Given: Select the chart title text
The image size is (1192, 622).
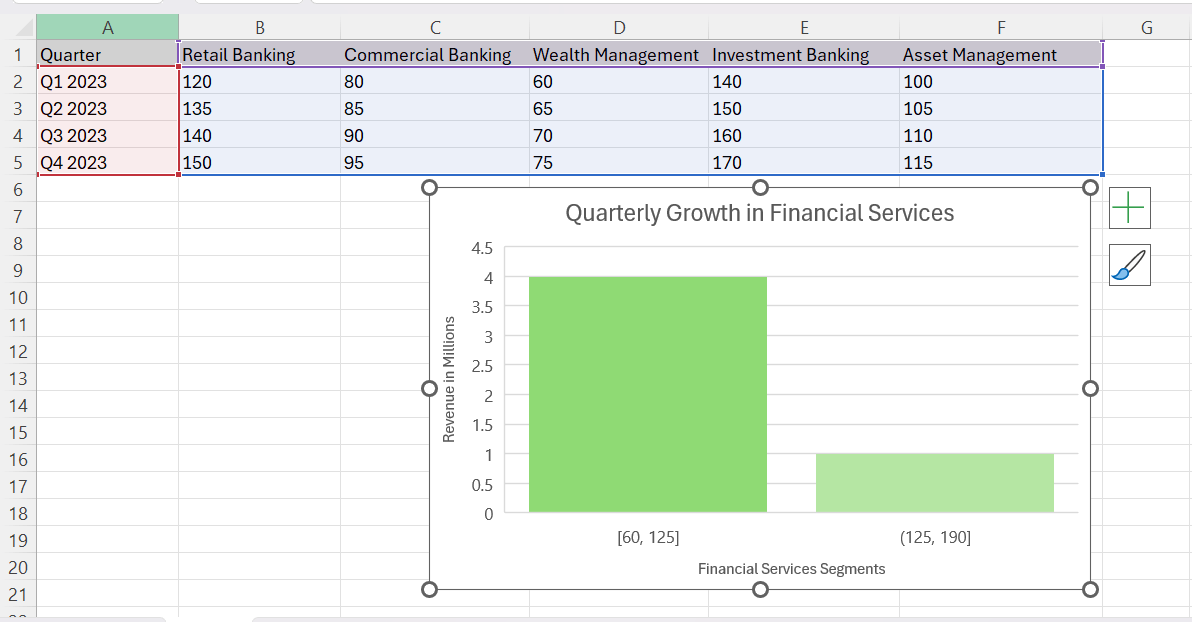Looking at the screenshot, I should (x=759, y=212).
